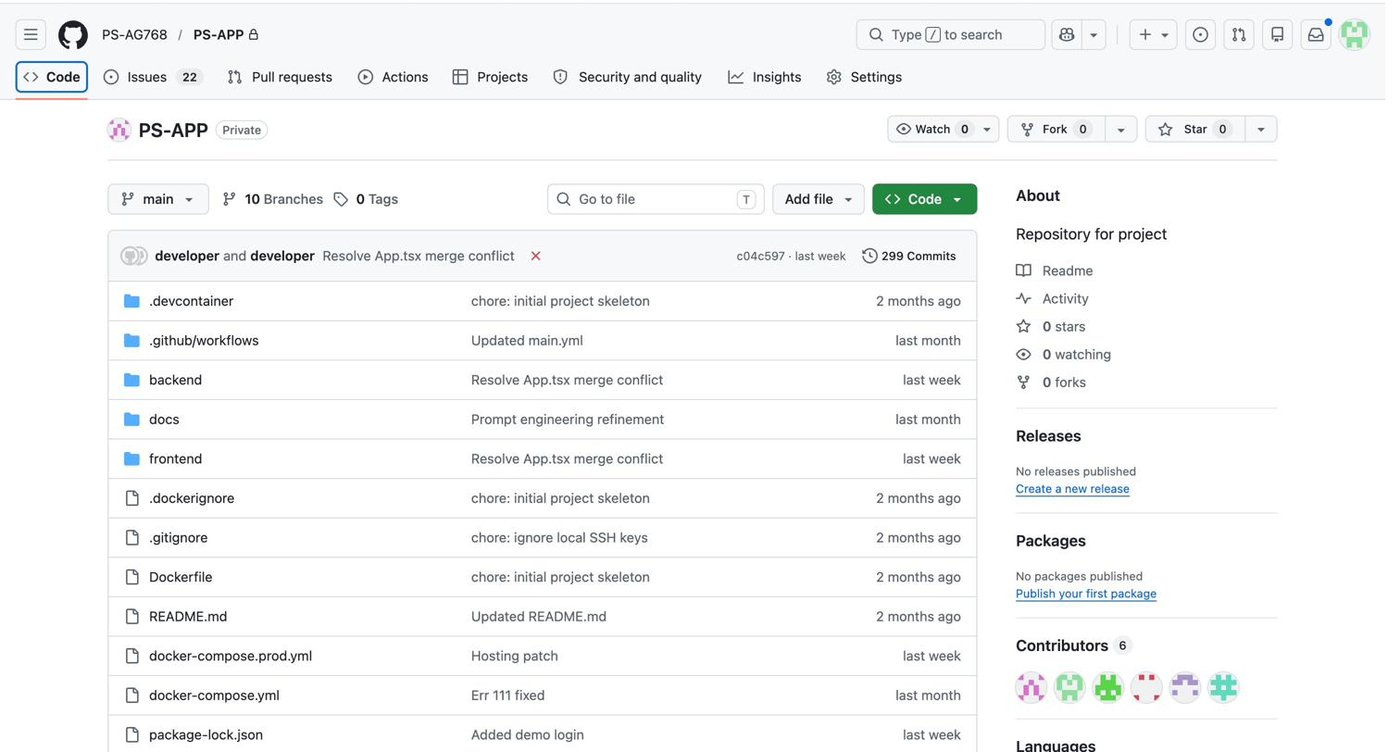View the 10 Branches link
Viewport: 1400px width, 752px height.
tap(273, 199)
